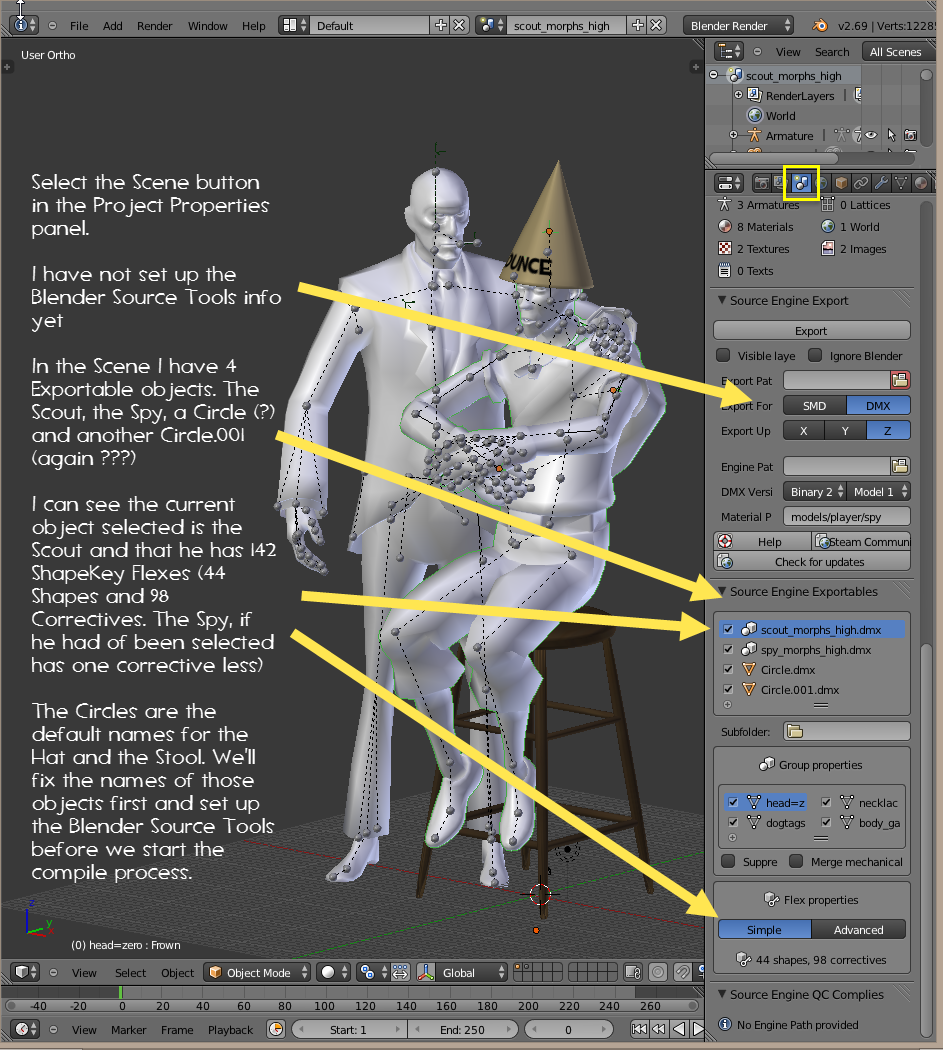The height and width of the screenshot is (1050, 943).
Task: Open the Render Layers properties tab
Action: coord(780,183)
